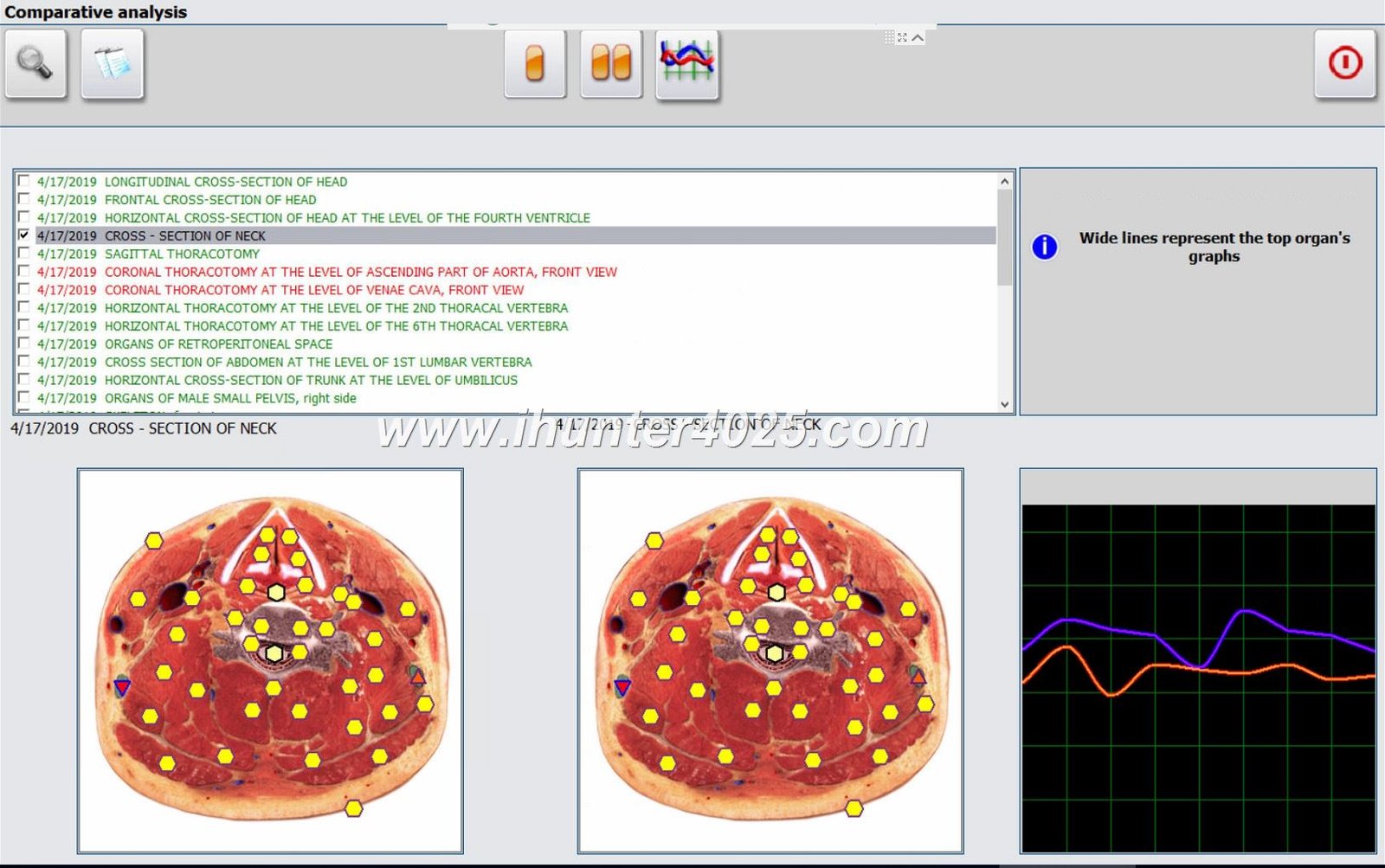Viewport: 1385px width, 868px height.
Task: Click the magnifying glass search icon
Action: coord(35,64)
